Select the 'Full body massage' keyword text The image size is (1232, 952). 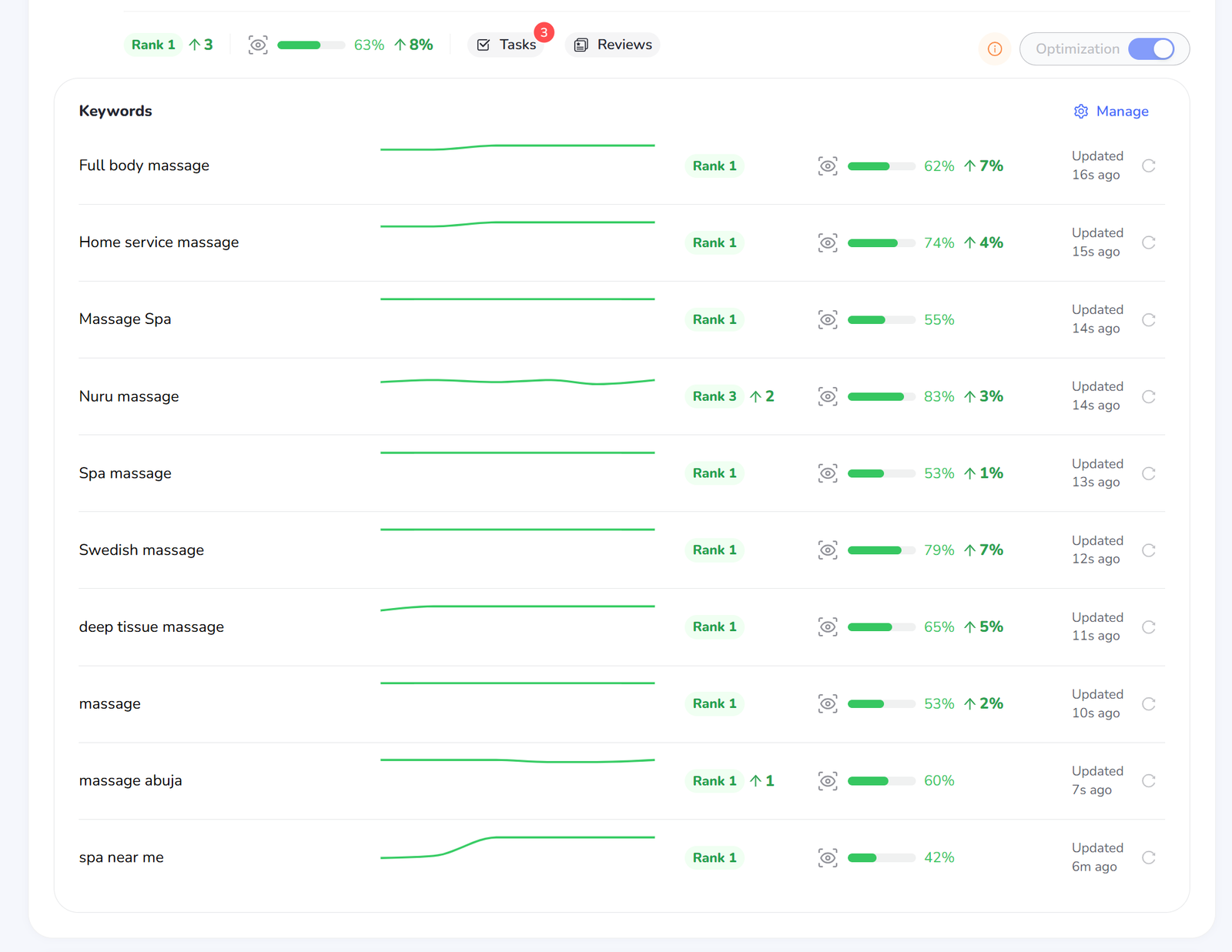144,165
